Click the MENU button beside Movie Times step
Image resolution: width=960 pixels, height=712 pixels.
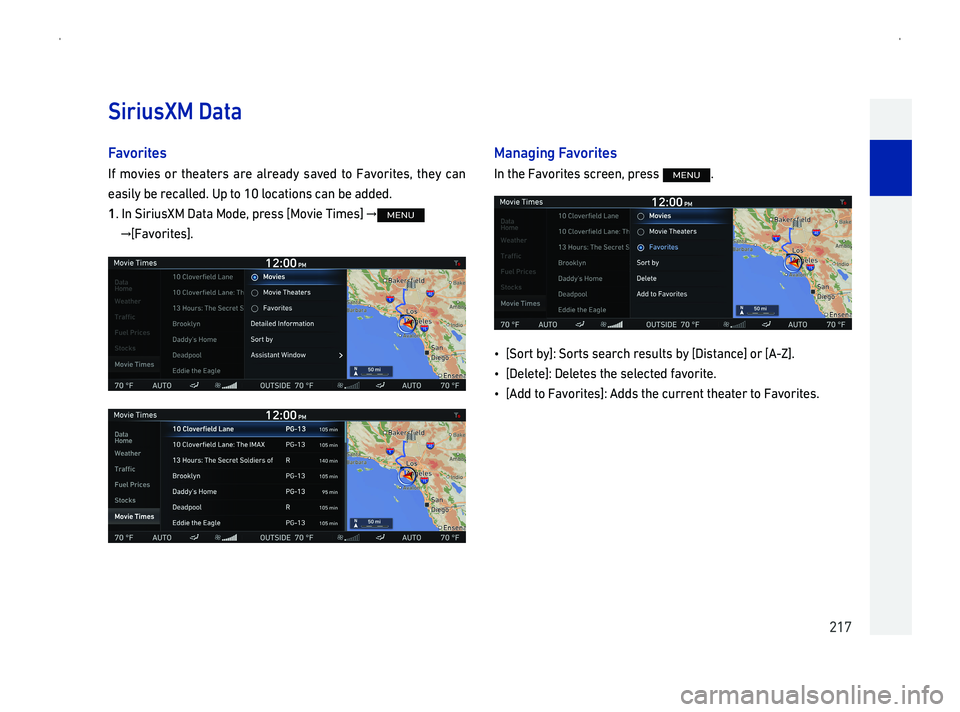pyautogui.click(x=401, y=215)
